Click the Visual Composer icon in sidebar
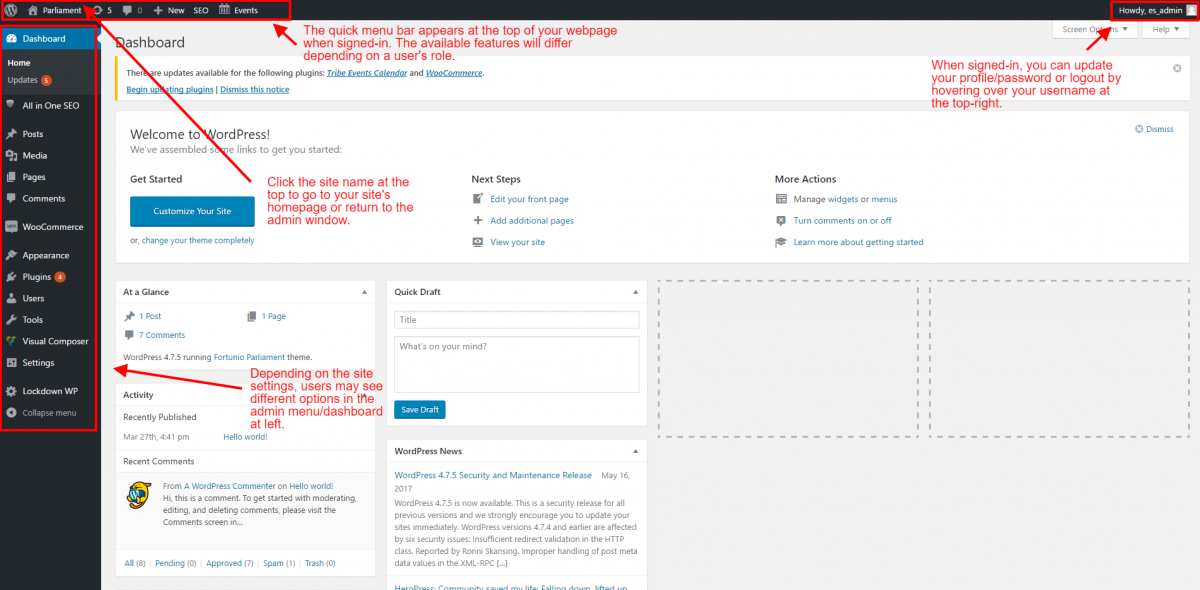The image size is (1200, 590). (11, 341)
